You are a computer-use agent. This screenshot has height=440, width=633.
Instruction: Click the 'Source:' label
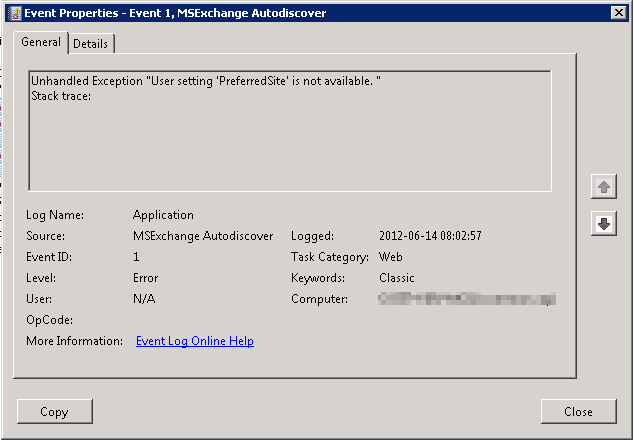pyautogui.click(x=45, y=236)
